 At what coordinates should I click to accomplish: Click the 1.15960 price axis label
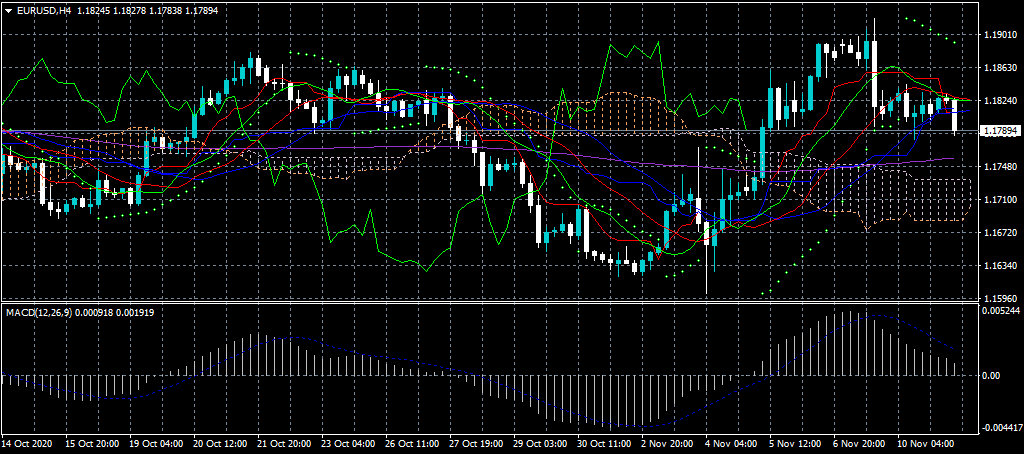999,299
